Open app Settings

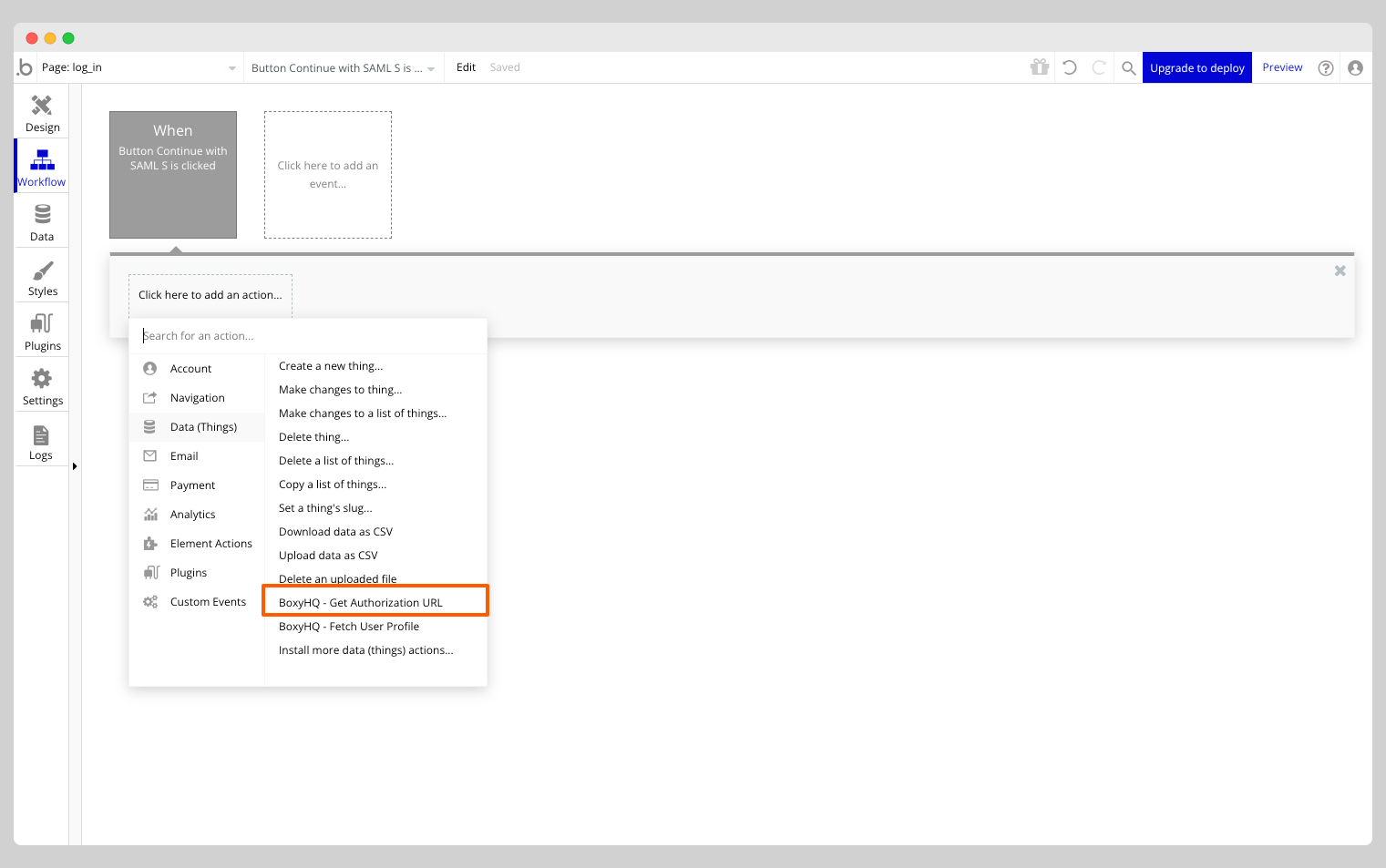point(41,384)
